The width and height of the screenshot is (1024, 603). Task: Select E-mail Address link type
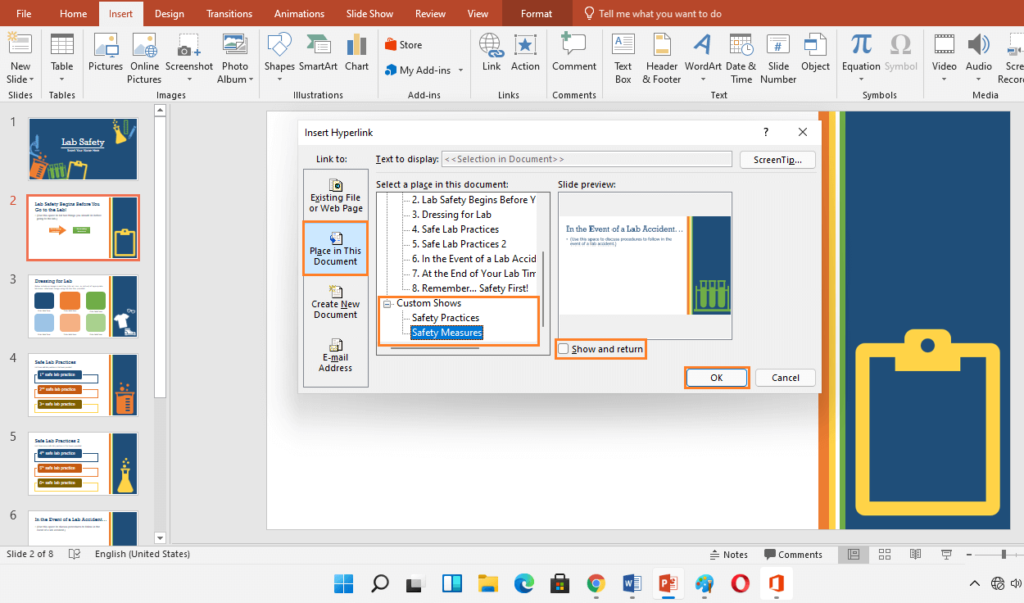click(336, 356)
